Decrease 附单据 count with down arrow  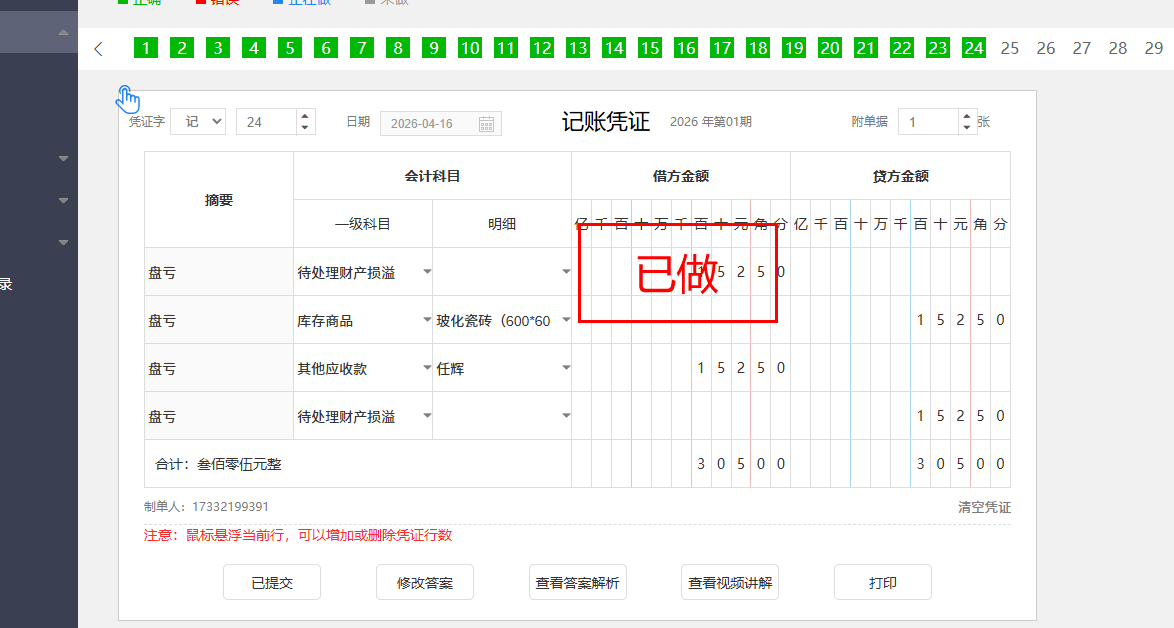tap(966, 128)
